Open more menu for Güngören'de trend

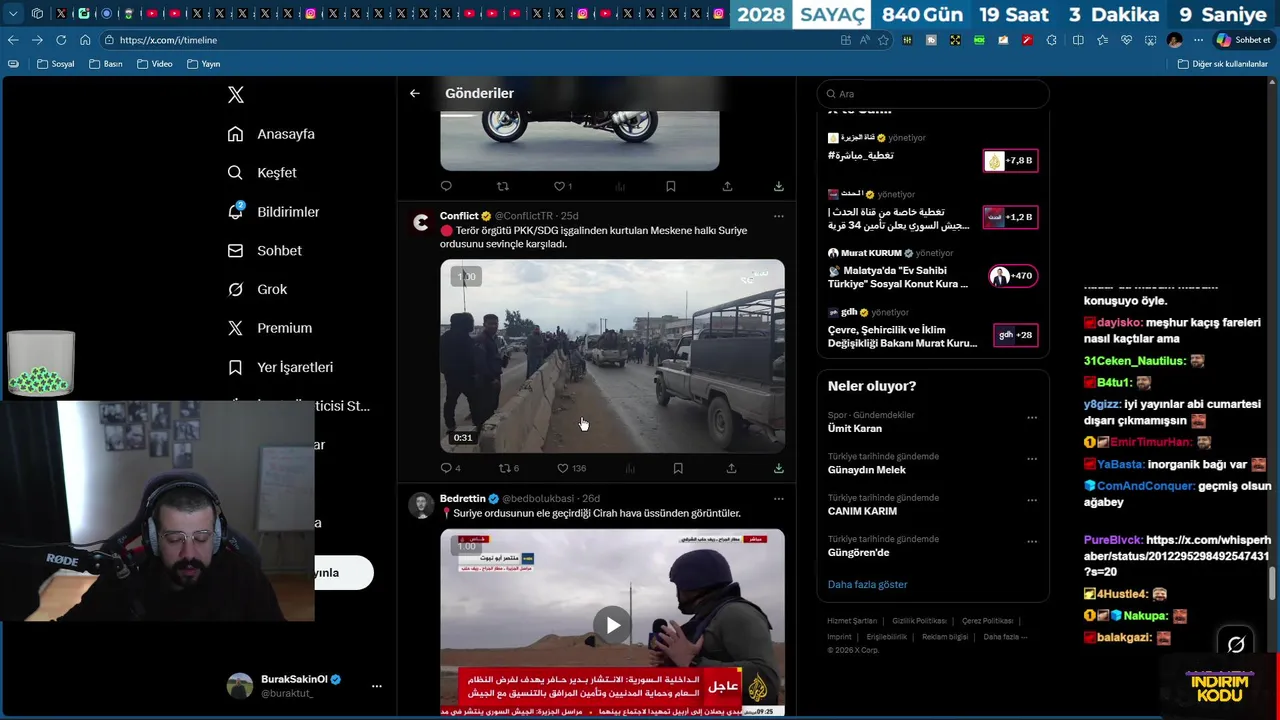pos(1032,542)
